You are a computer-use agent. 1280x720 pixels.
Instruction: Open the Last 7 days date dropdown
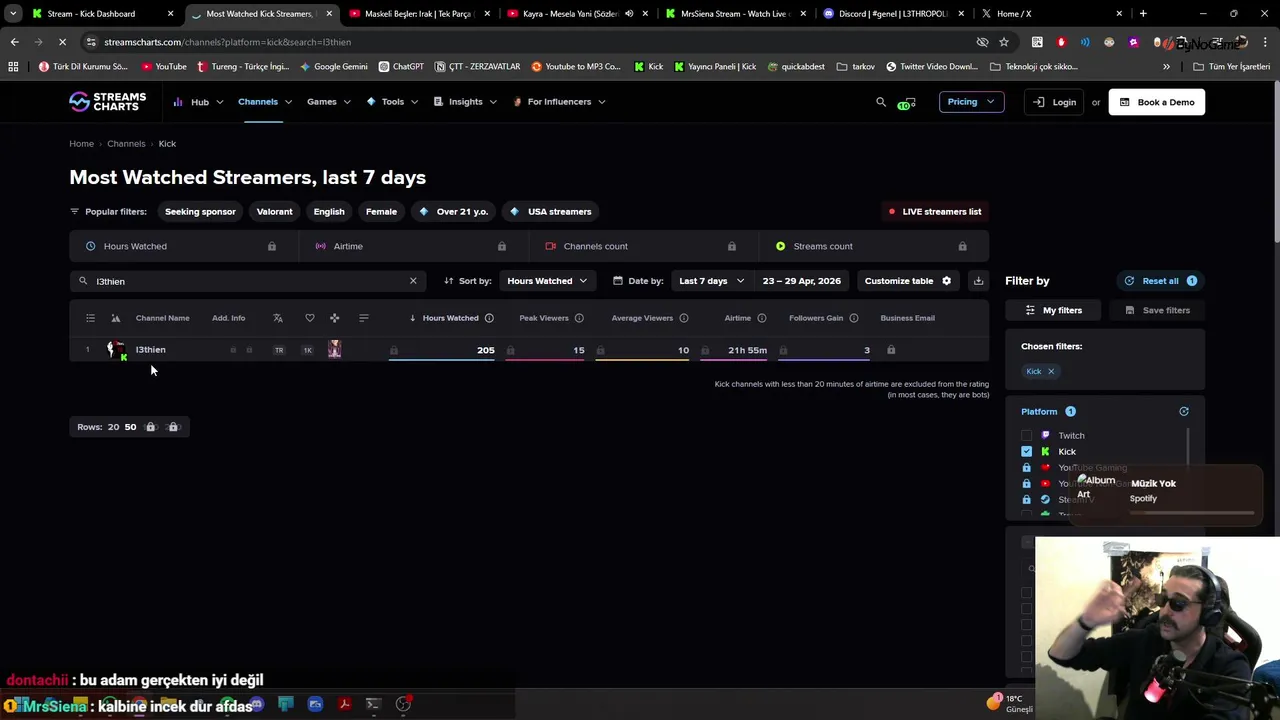(x=711, y=281)
